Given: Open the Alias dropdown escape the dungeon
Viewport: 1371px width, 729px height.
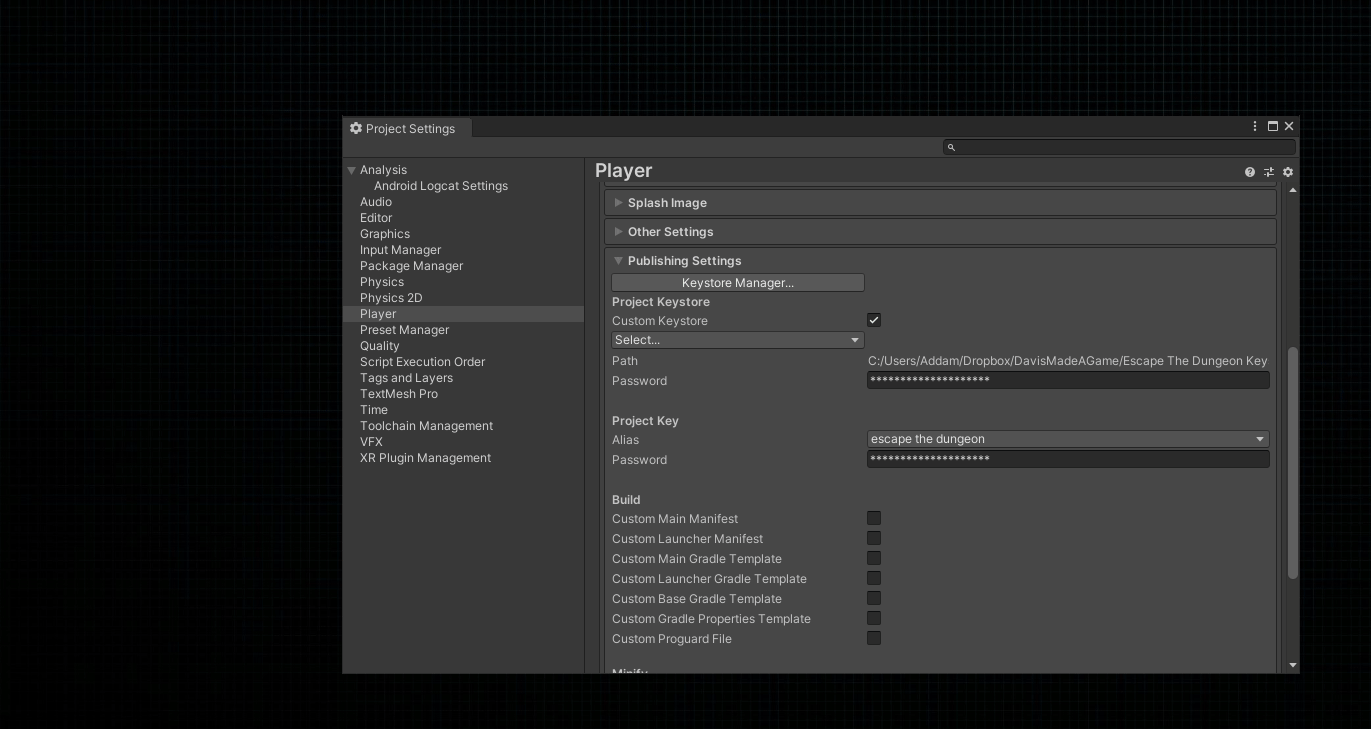Looking at the screenshot, I should [1068, 439].
